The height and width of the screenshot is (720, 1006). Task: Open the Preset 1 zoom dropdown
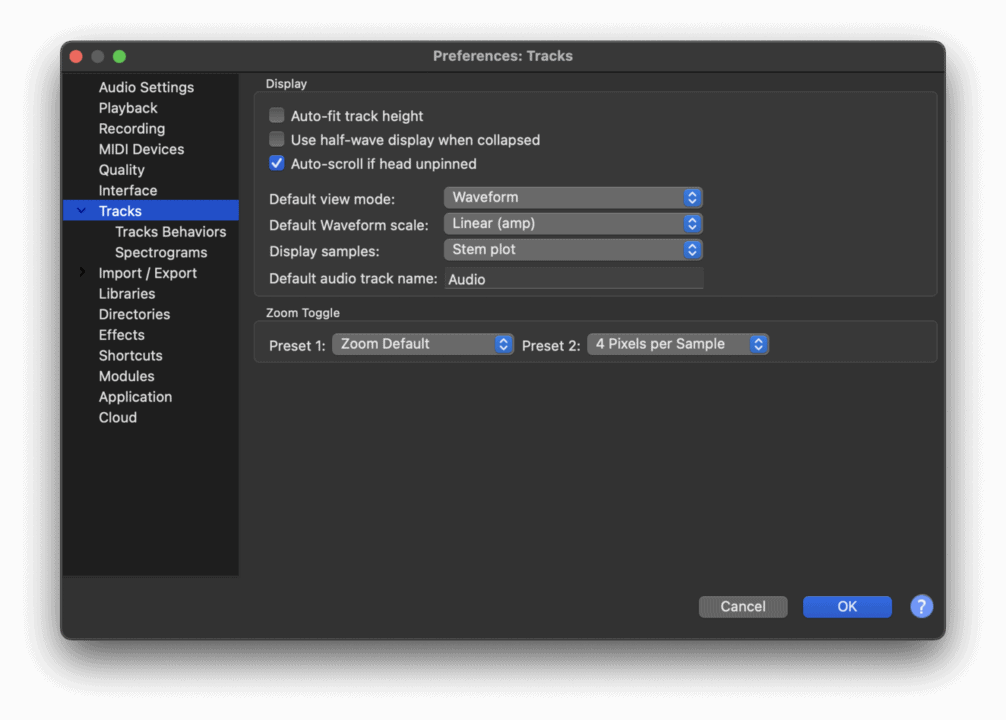point(422,343)
